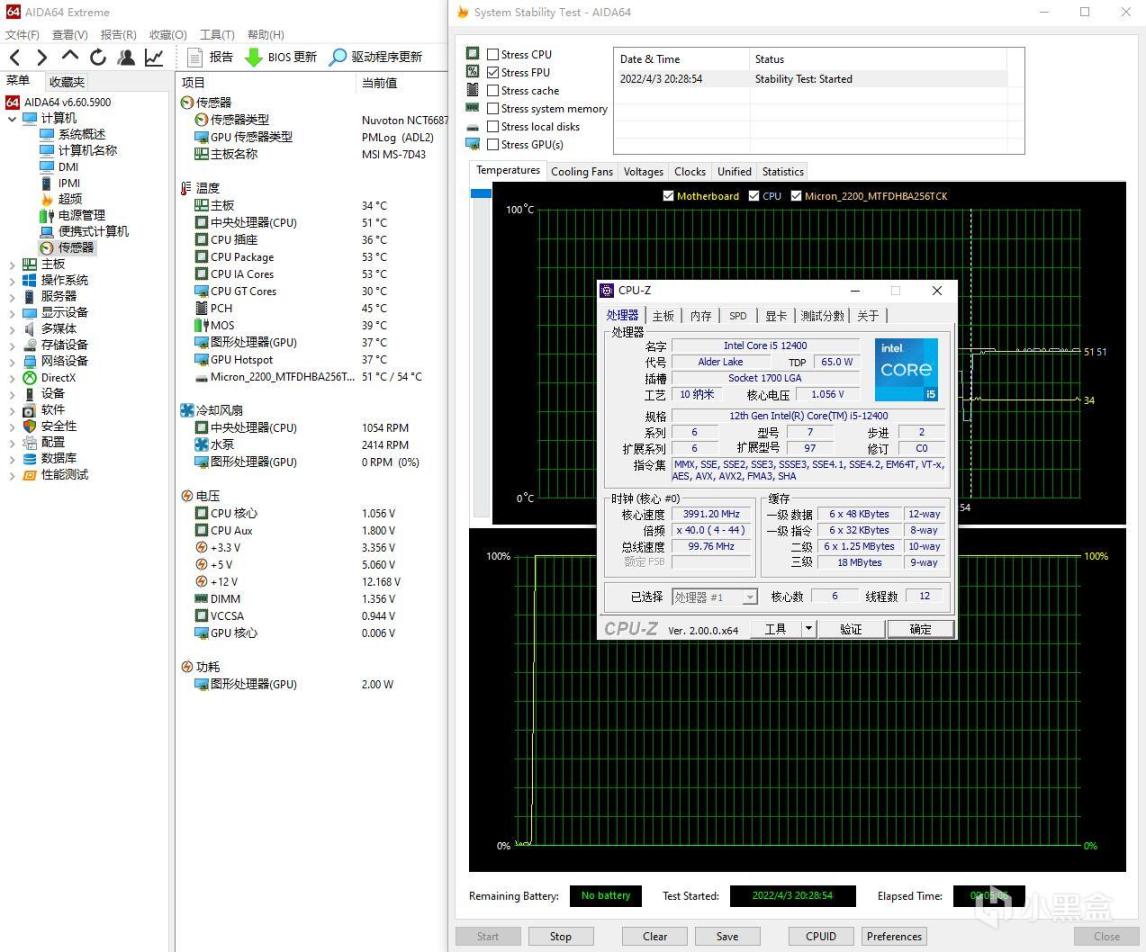Viewport: 1146px width, 952px height.
Task: Open the DirectX tree node
Action: click(57, 378)
